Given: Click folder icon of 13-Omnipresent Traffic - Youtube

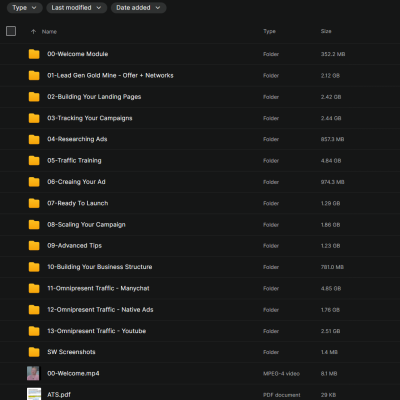Looking at the screenshot, I should (34, 331).
